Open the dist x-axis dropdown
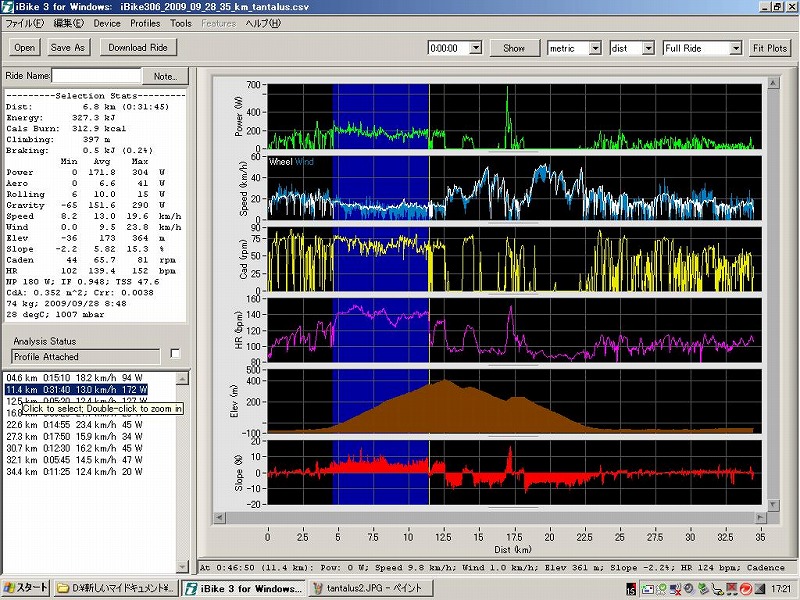Screen dimensions: 800x600 point(647,48)
